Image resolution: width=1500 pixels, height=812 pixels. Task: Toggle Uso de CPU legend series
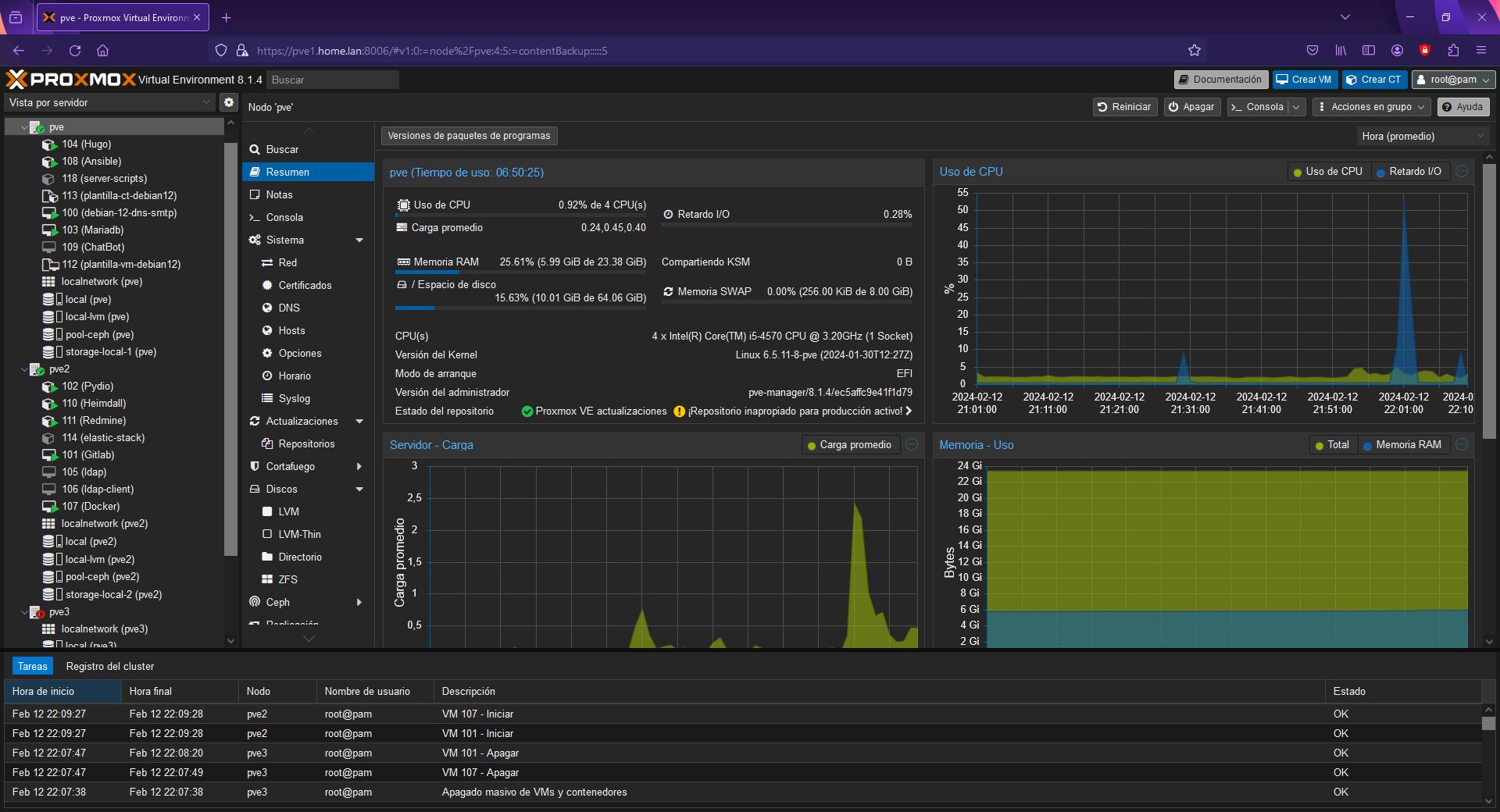click(1327, 172)
